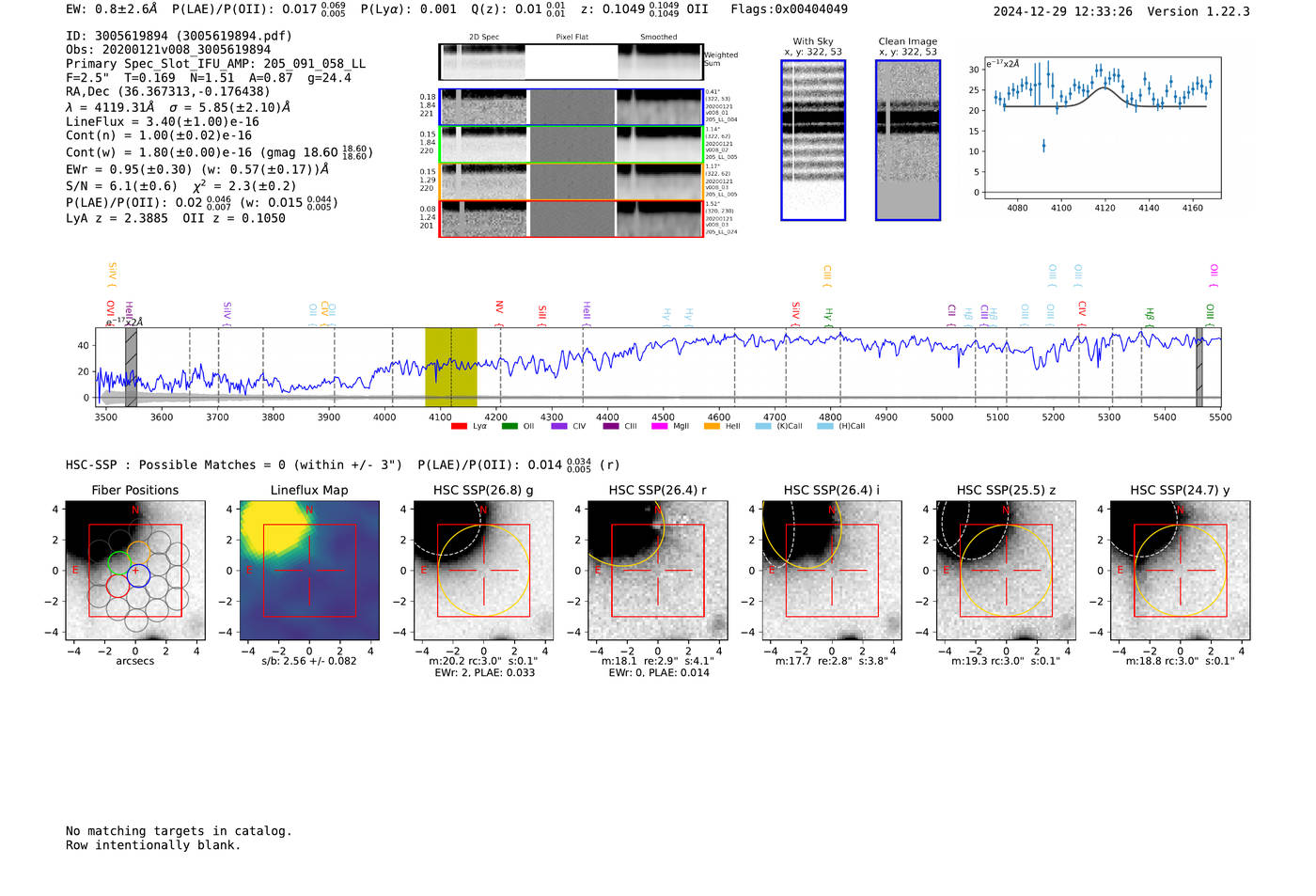Open the Fiber Positions panel
1316x896 pixels.
point(135,571)
